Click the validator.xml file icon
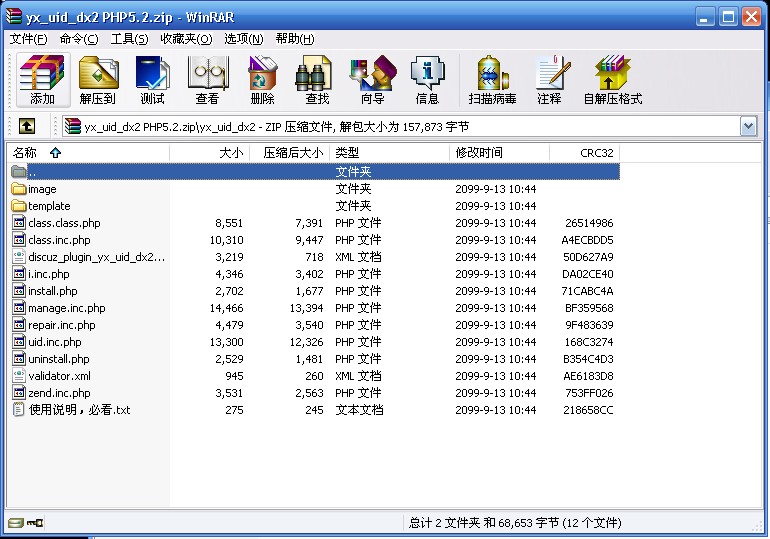The width and height of the screenshot is (770, 539). coord(19,376)
